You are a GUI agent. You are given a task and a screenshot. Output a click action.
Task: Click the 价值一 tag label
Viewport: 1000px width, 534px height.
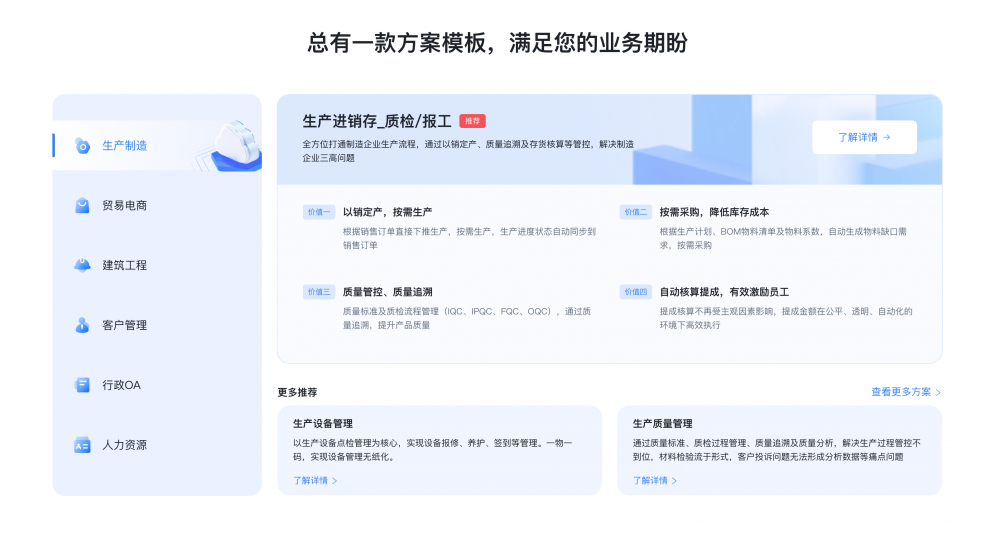click(x=318, y=212)
